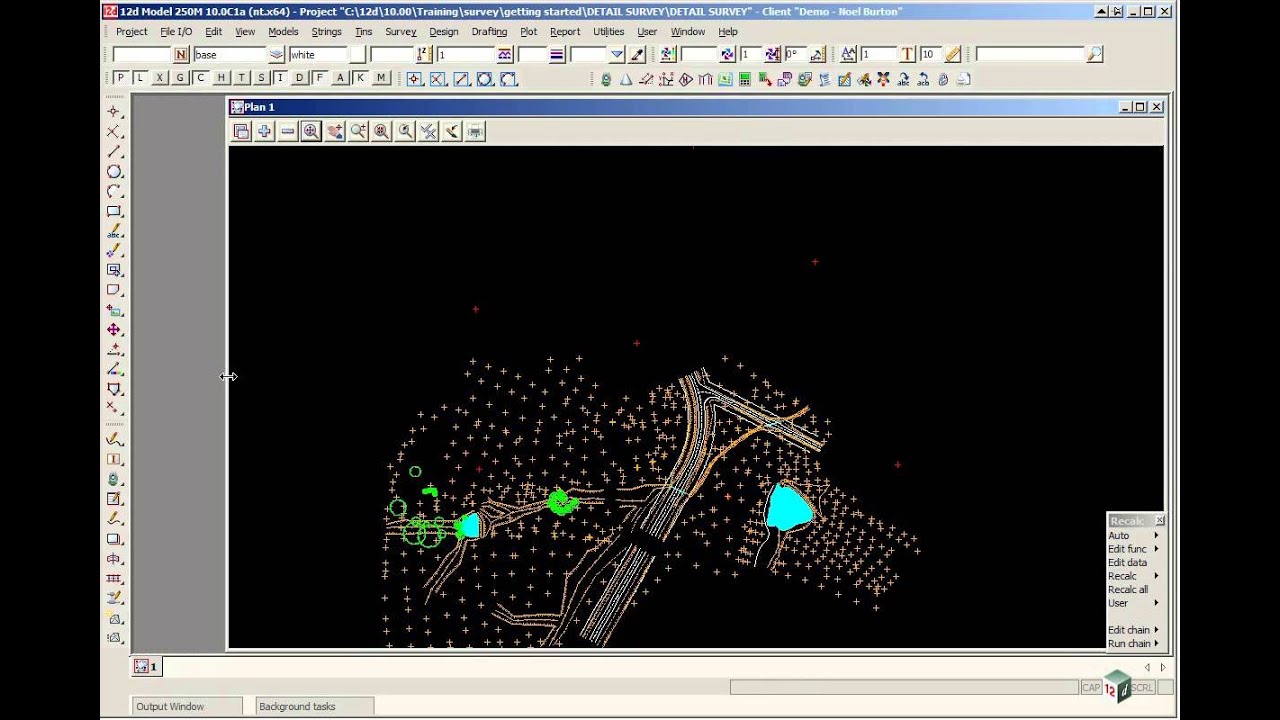
Task: Toggle the K snap button
Action: coord(360,78)
